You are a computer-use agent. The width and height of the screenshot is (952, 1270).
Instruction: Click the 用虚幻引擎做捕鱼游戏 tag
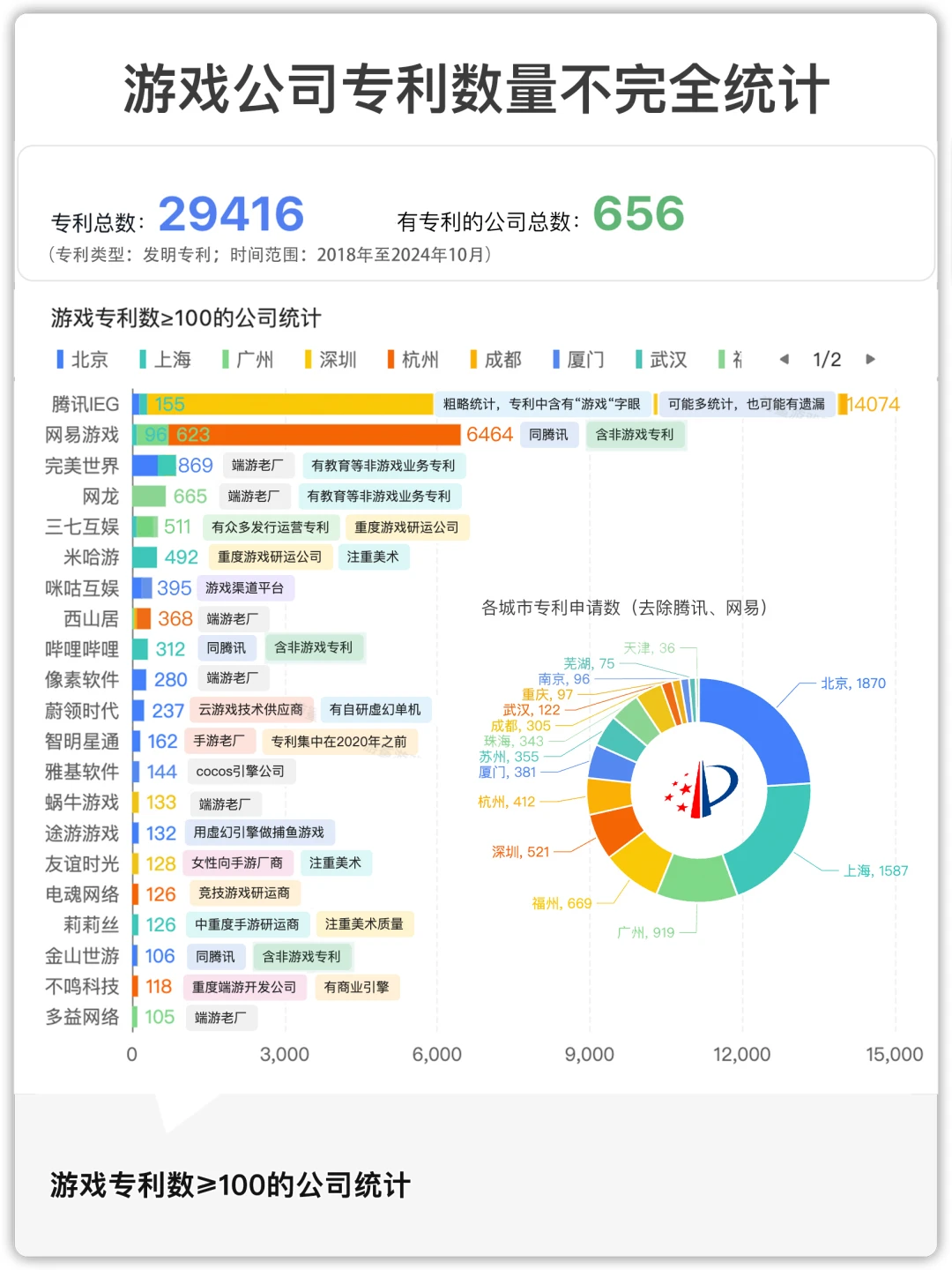pyautogui.click(x=259, y=833)
